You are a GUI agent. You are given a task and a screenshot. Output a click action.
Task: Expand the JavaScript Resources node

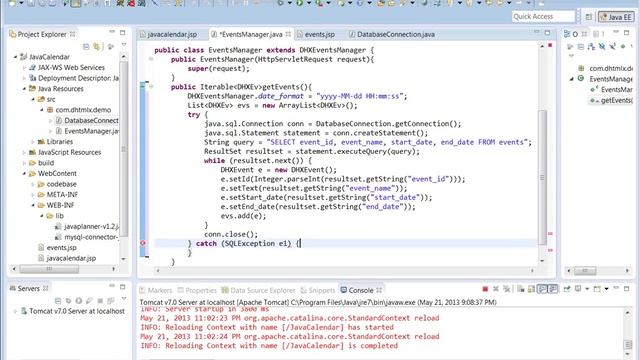pos(24,152)
